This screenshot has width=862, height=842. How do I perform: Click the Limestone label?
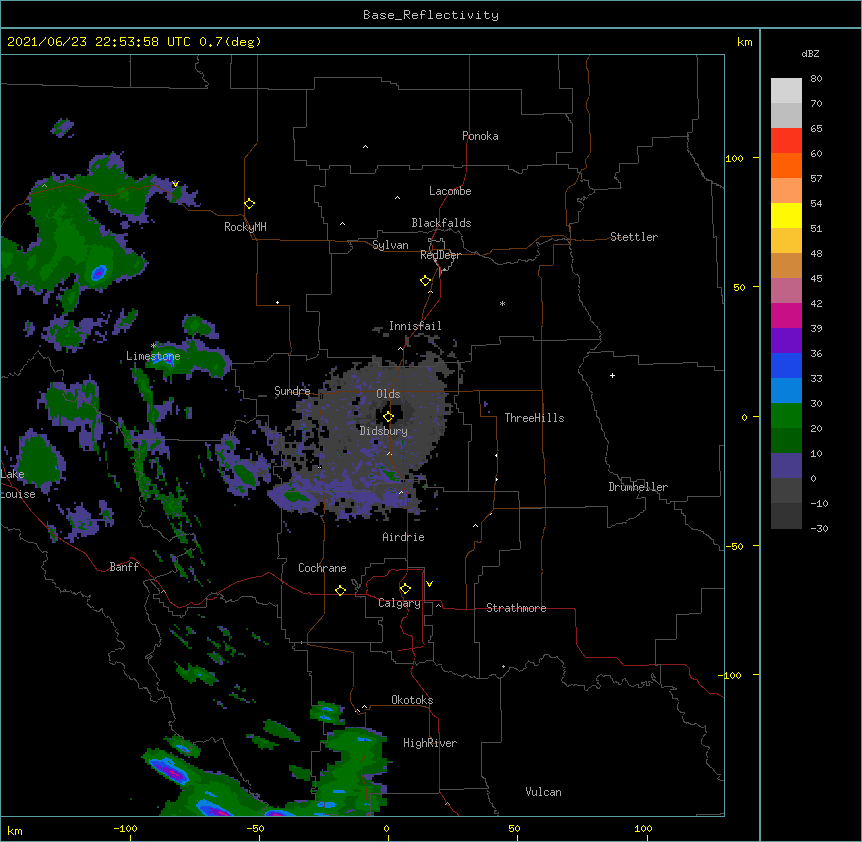153,356
